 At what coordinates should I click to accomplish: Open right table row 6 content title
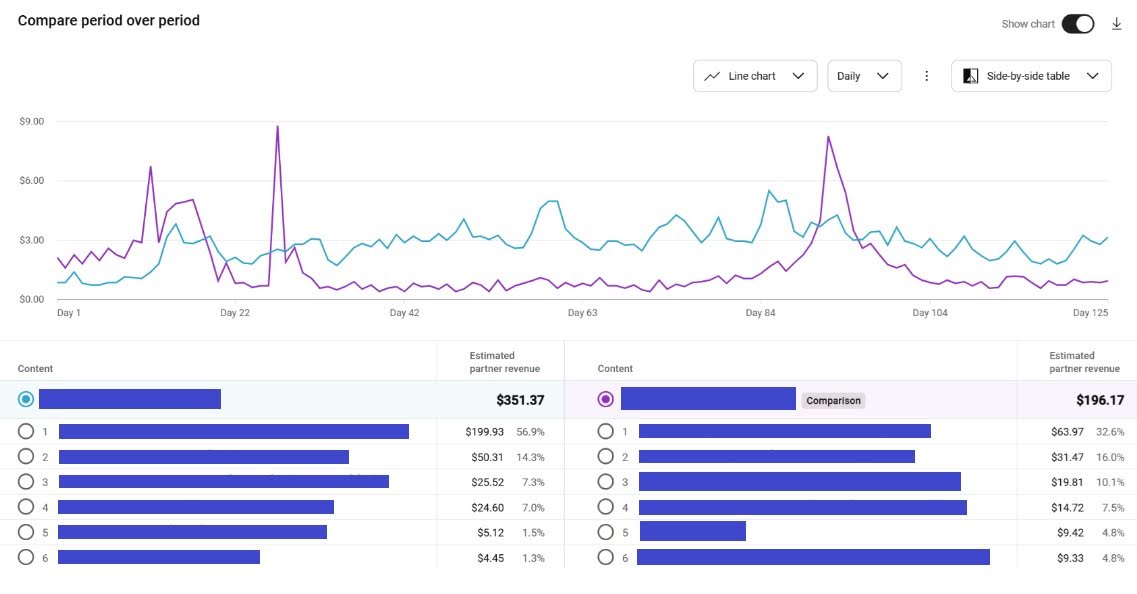(x=813, y=557)
